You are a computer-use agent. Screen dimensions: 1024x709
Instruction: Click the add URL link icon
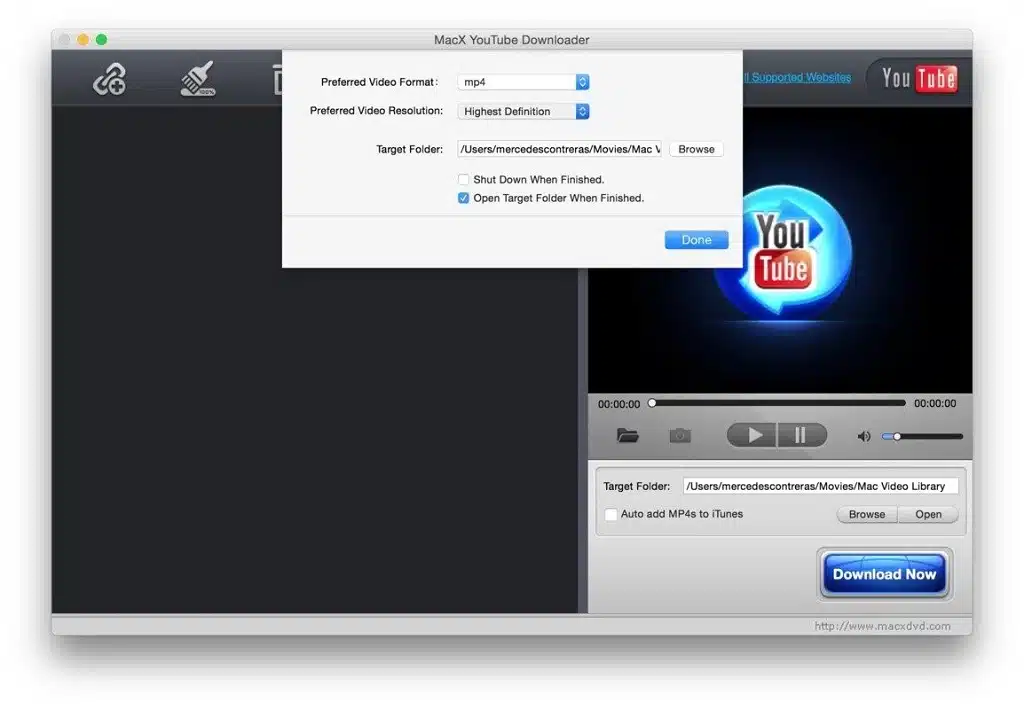pos(110,78)
